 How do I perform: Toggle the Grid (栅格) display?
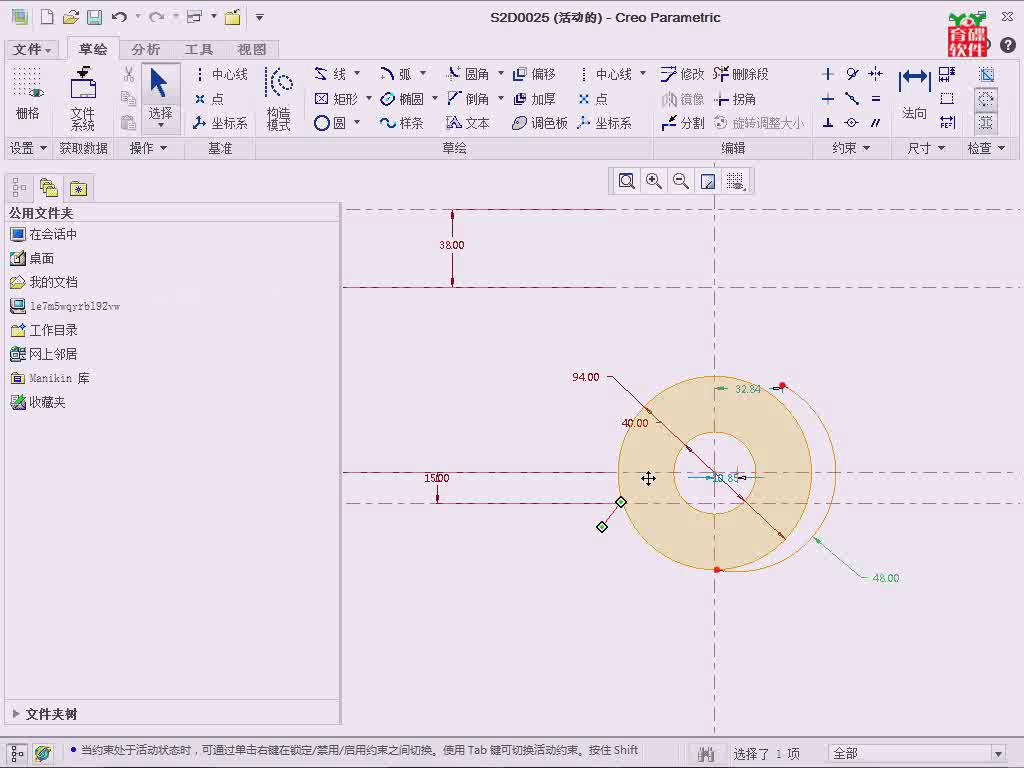[27, 95]
